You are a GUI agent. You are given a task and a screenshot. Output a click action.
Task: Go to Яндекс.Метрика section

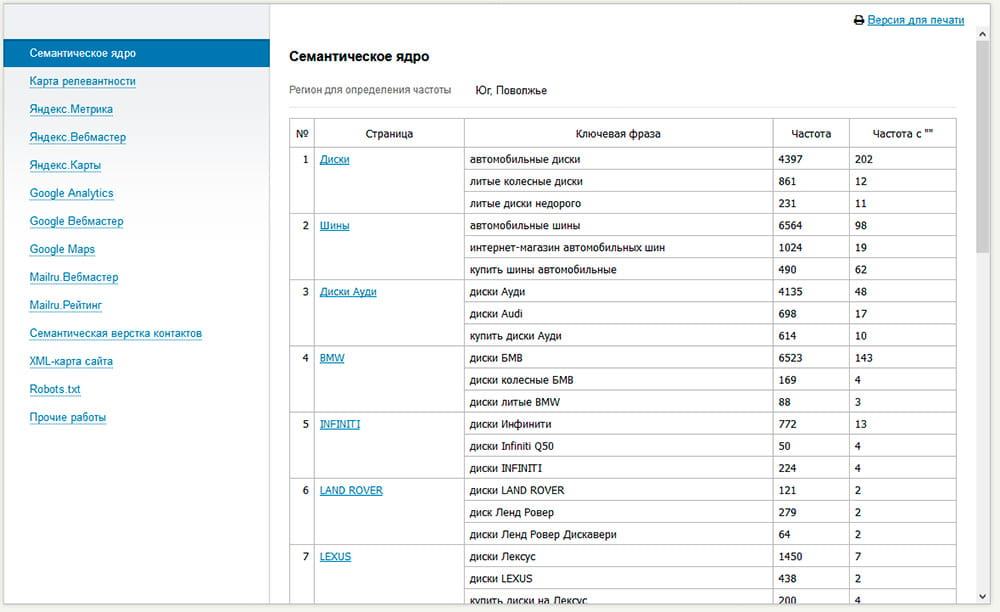(x=71, y=109)
